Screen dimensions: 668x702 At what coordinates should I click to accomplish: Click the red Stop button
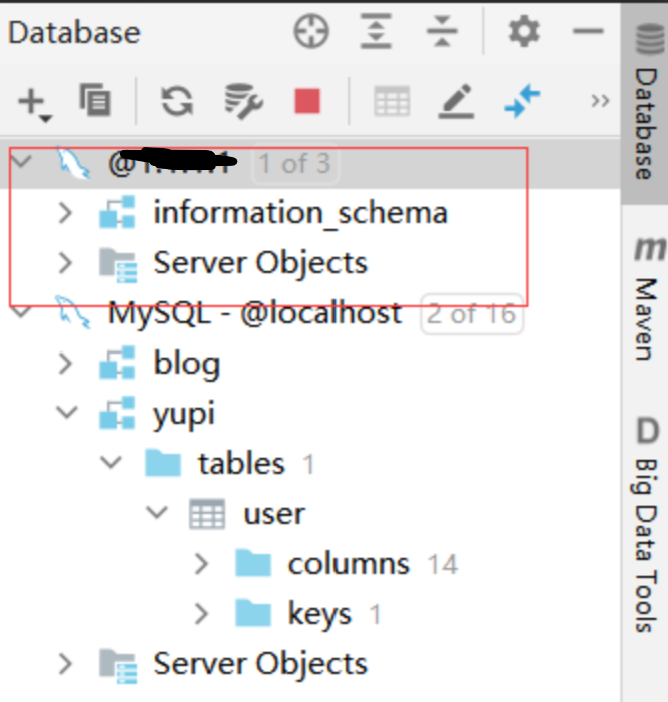307,100
